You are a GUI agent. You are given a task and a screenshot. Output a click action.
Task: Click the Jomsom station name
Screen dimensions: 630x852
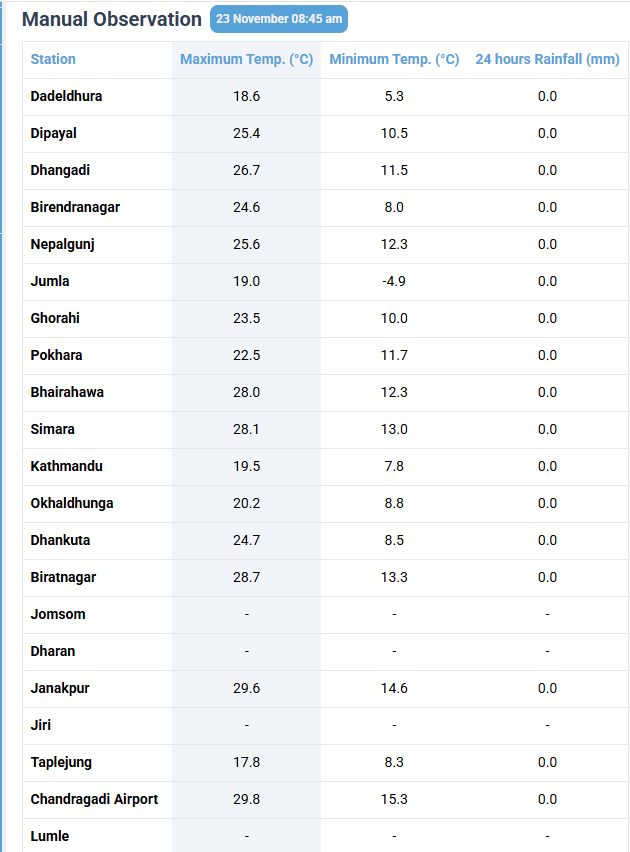coord(58,615)
